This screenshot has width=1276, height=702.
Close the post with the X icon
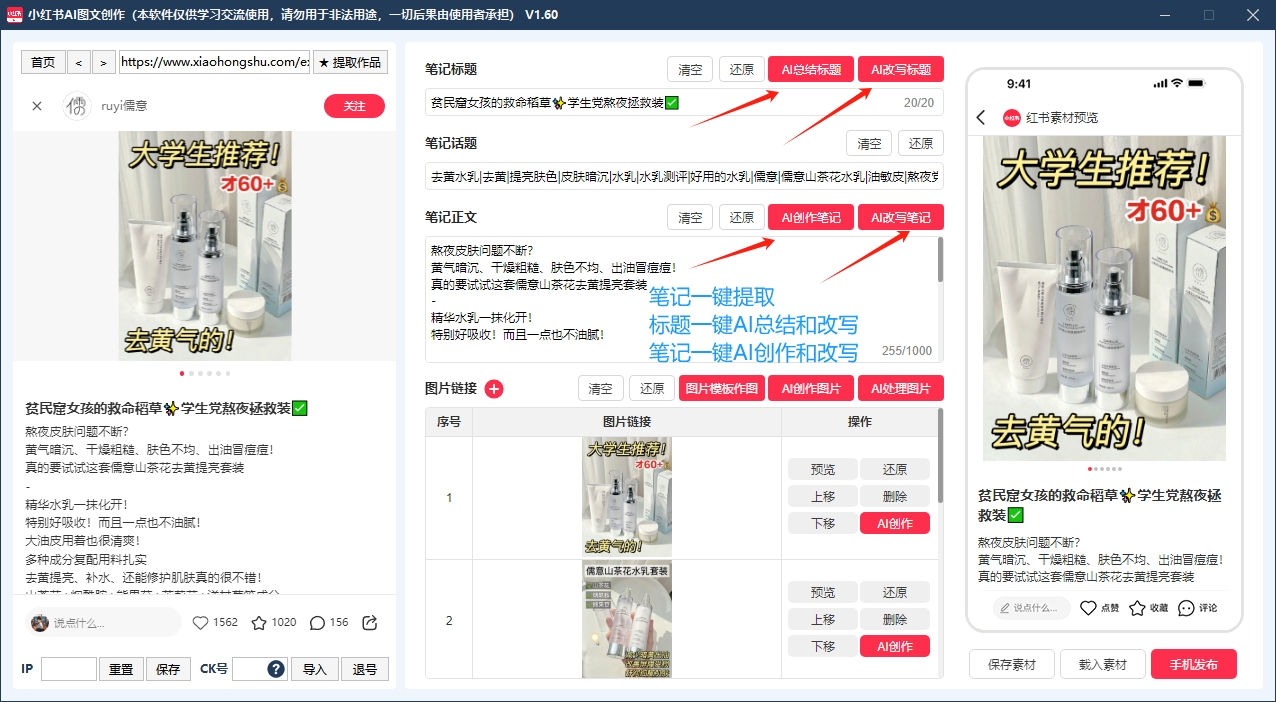[x=37, y=106]
